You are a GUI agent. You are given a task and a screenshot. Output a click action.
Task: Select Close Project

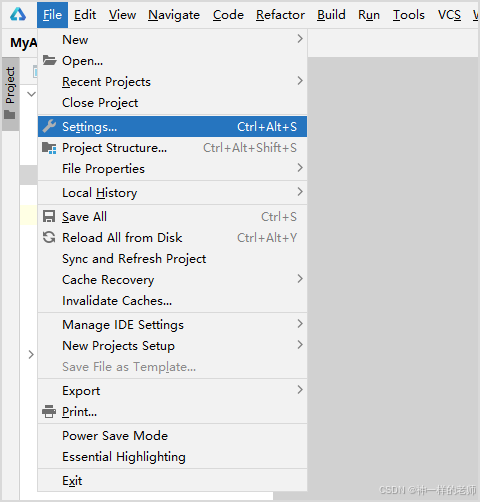(x=172, y=103)
